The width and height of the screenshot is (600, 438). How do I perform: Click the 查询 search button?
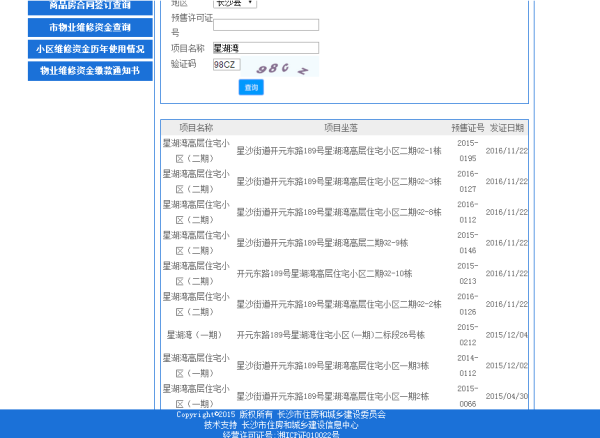[251, 87]
